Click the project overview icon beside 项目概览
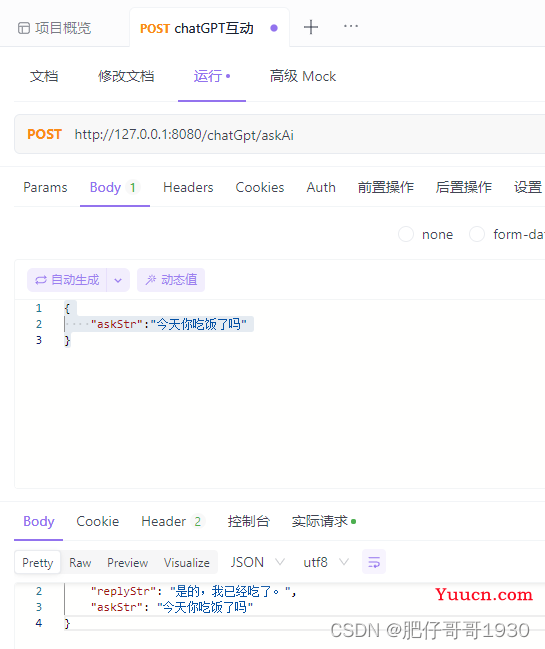This screenshot has width=545, height=649. pos(24,28)
